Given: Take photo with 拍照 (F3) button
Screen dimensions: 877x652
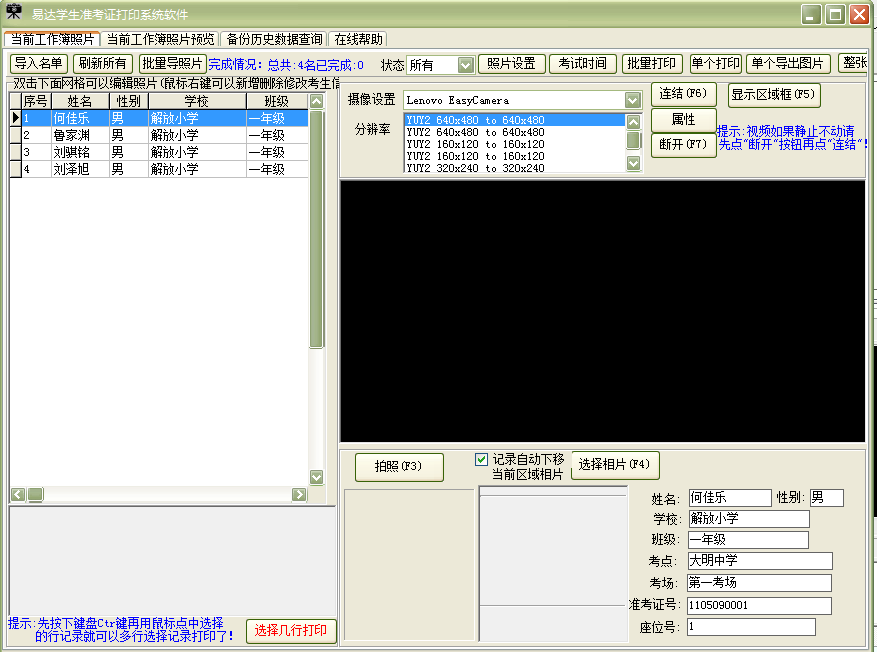Looking at the screenshot, I should [x=399, y=467].
